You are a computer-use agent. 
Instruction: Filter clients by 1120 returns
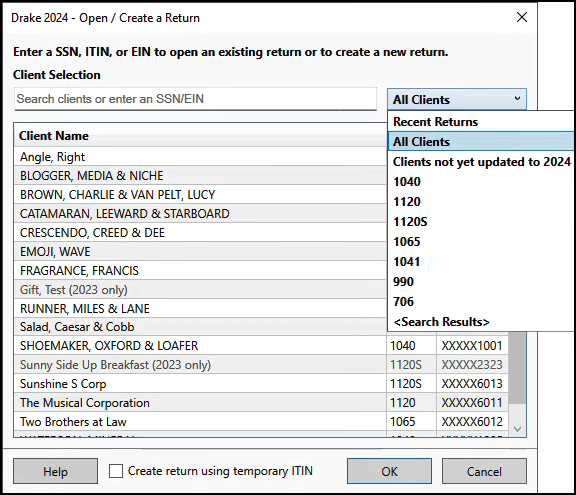coord(481,202)
